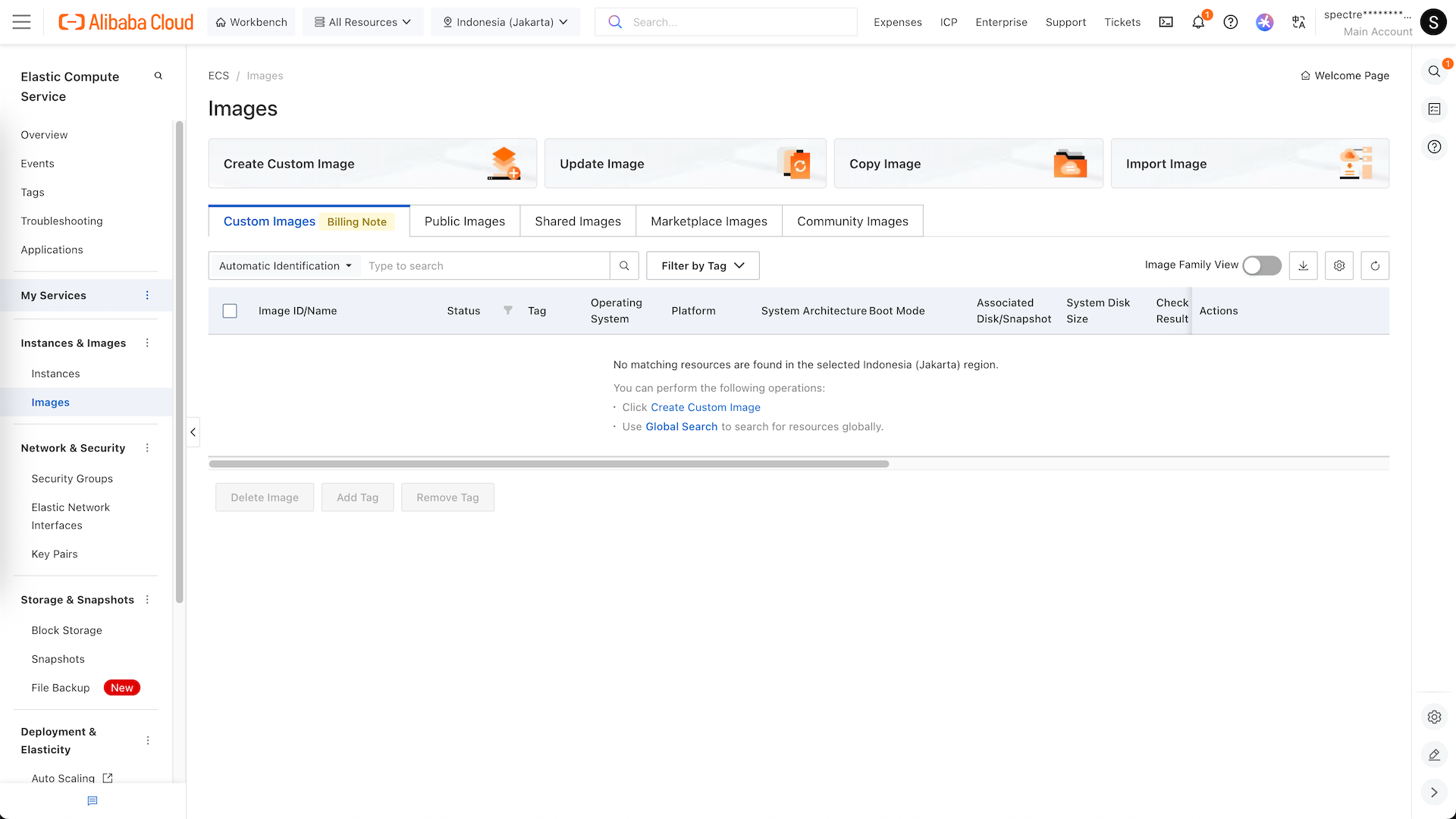Switch to Marketplace Images tab
This screenshot has width=1456, height=819.
click(708, 221)
